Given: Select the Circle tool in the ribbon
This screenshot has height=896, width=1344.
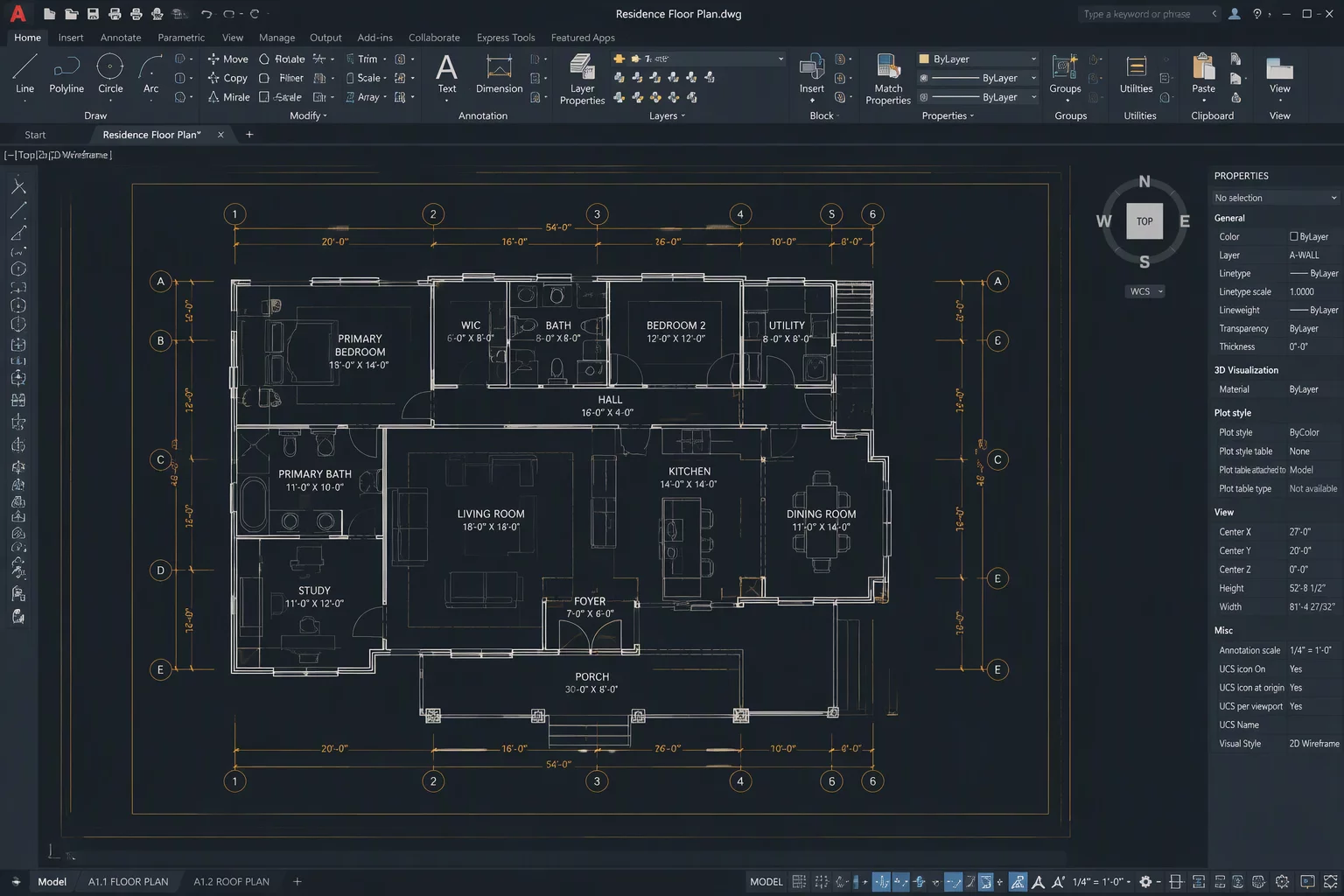Looking at the screenshot, I should coord(110,74).
